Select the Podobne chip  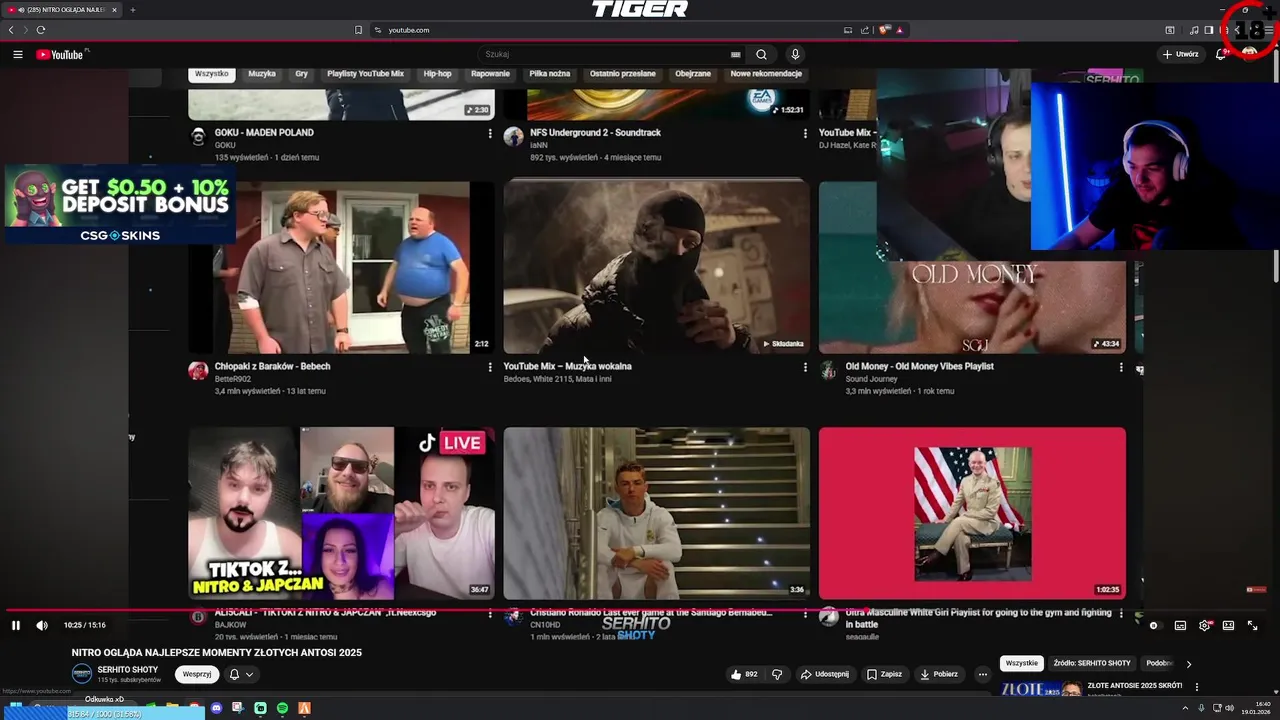[x=1159, y=663]
